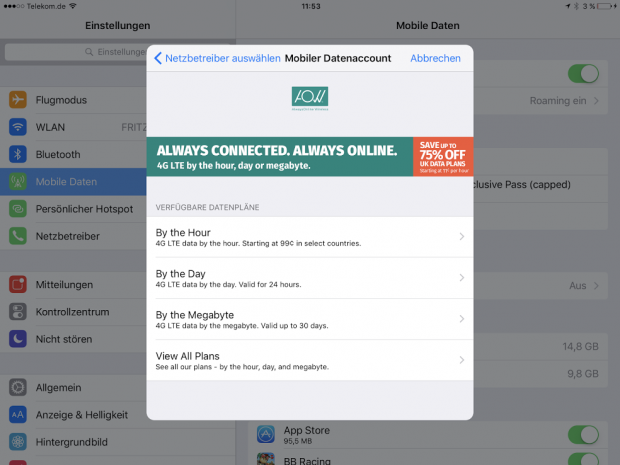620x465 pixels.
Task: Toggle the Mobile Daten master switch
Action: tap(583, 74)
